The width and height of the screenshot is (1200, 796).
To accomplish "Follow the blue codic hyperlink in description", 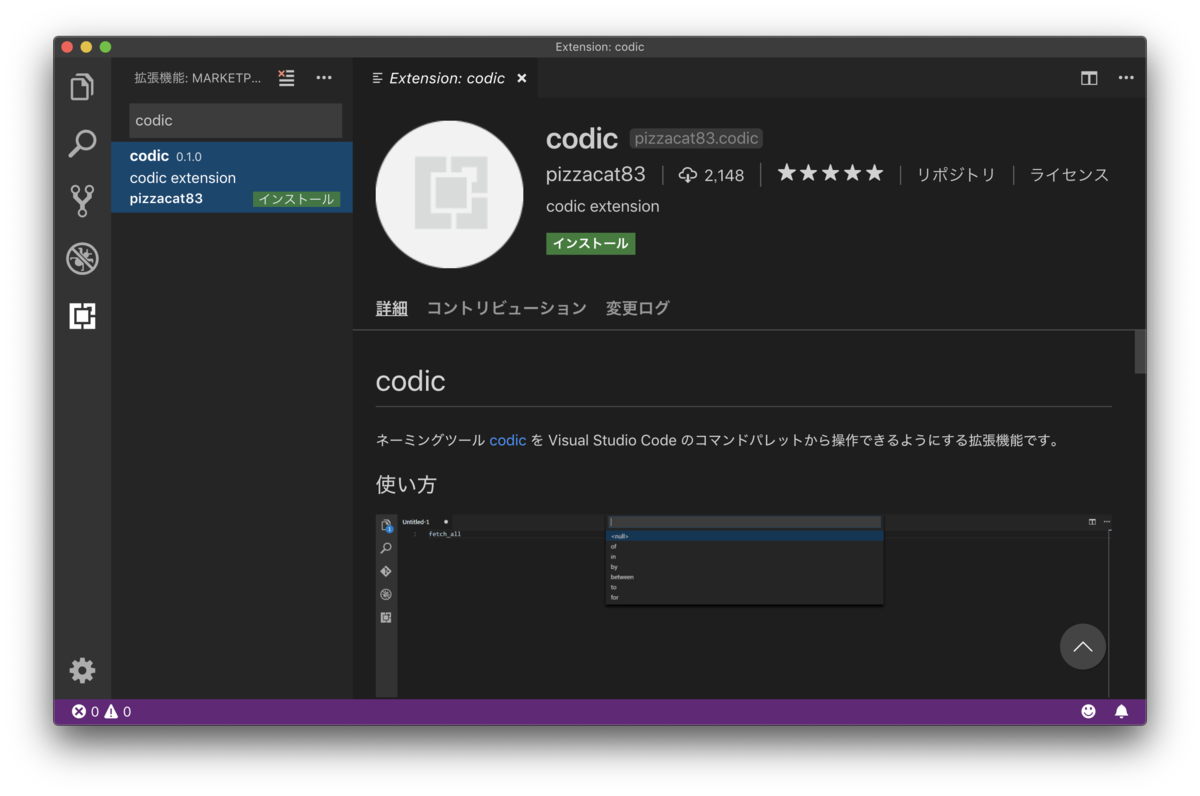I will point(508,440).
